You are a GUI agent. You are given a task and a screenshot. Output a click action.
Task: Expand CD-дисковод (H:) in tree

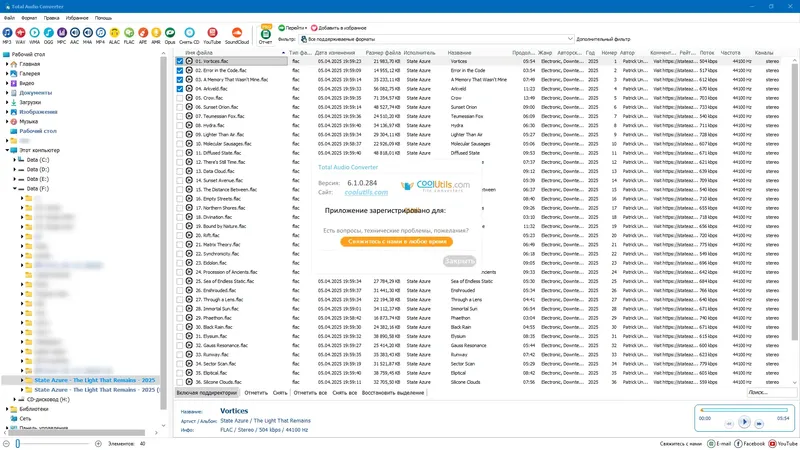point(15,399)
